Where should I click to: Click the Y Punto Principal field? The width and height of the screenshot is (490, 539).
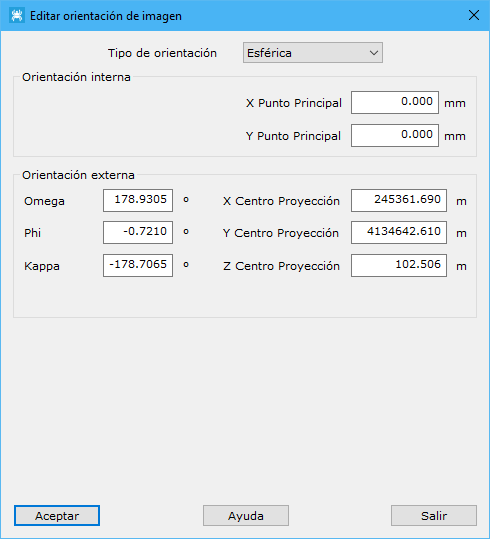click(395, 135)
